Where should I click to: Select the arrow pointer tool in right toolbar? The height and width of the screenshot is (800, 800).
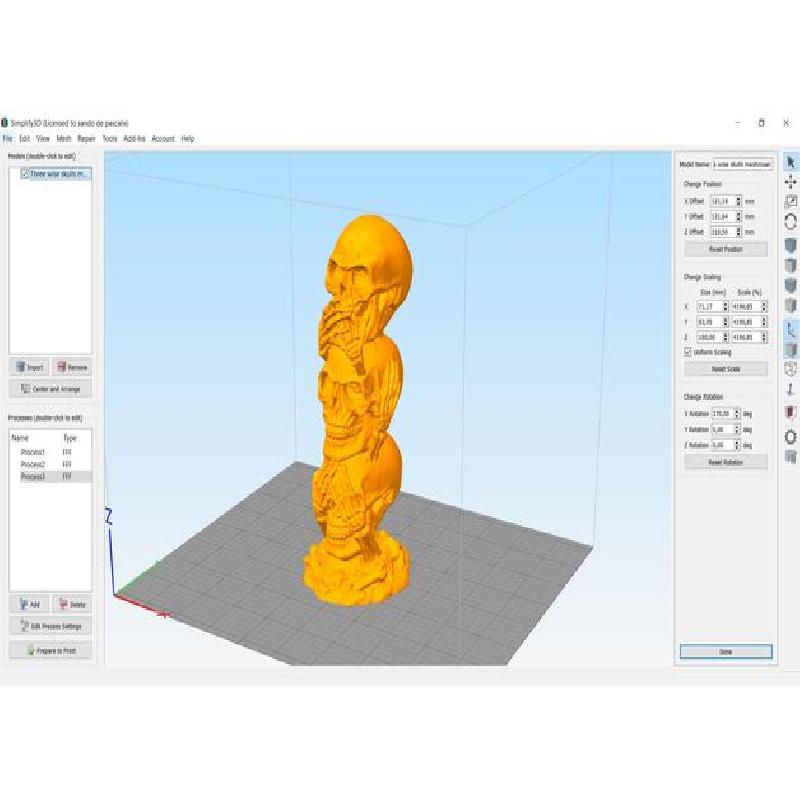790,162
